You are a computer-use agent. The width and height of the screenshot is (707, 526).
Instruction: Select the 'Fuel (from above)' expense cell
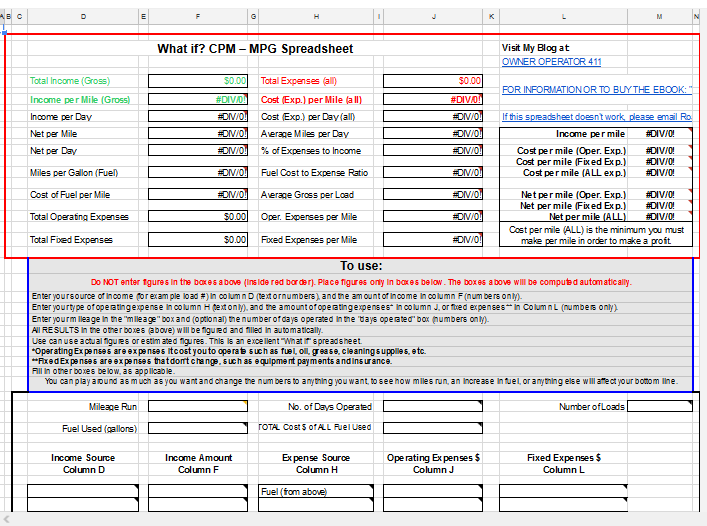click(316, 491)
